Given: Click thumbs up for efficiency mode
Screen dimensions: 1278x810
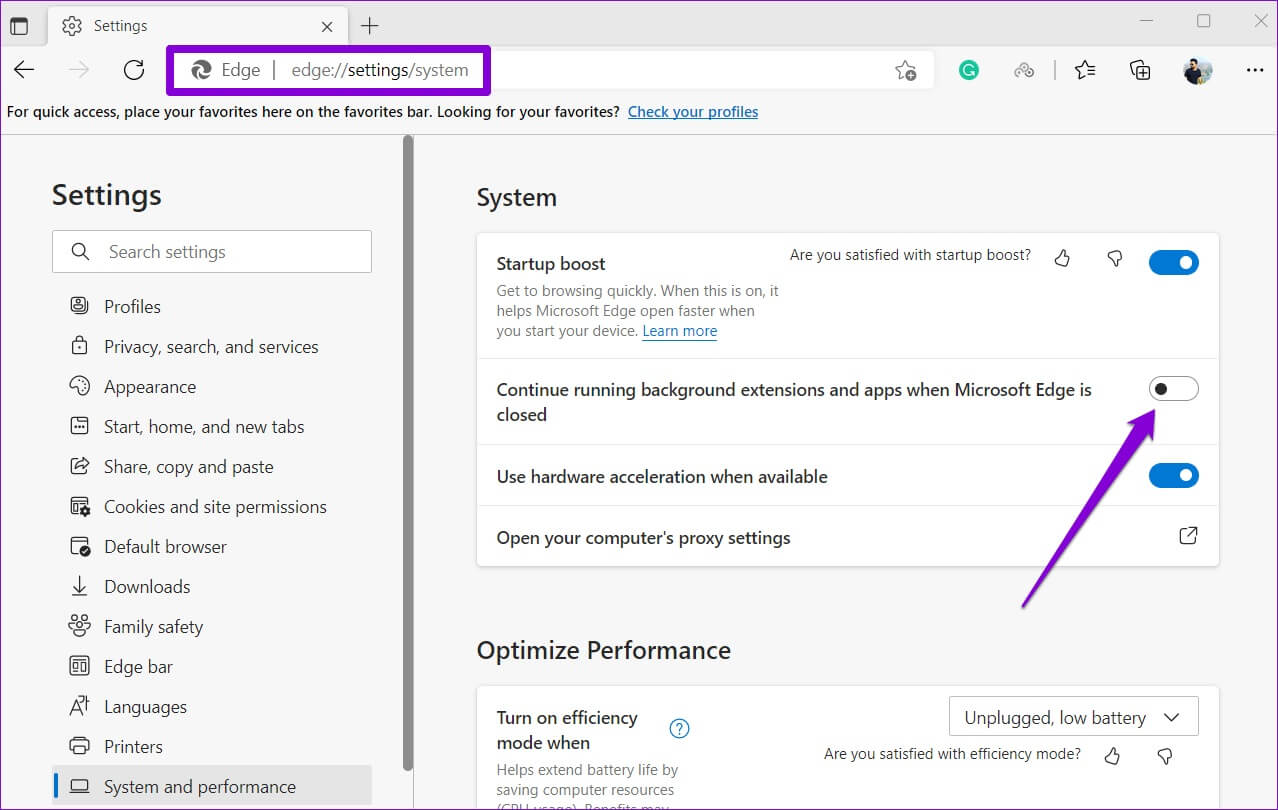Looking at the screenshot, I should coord(1112,756).
